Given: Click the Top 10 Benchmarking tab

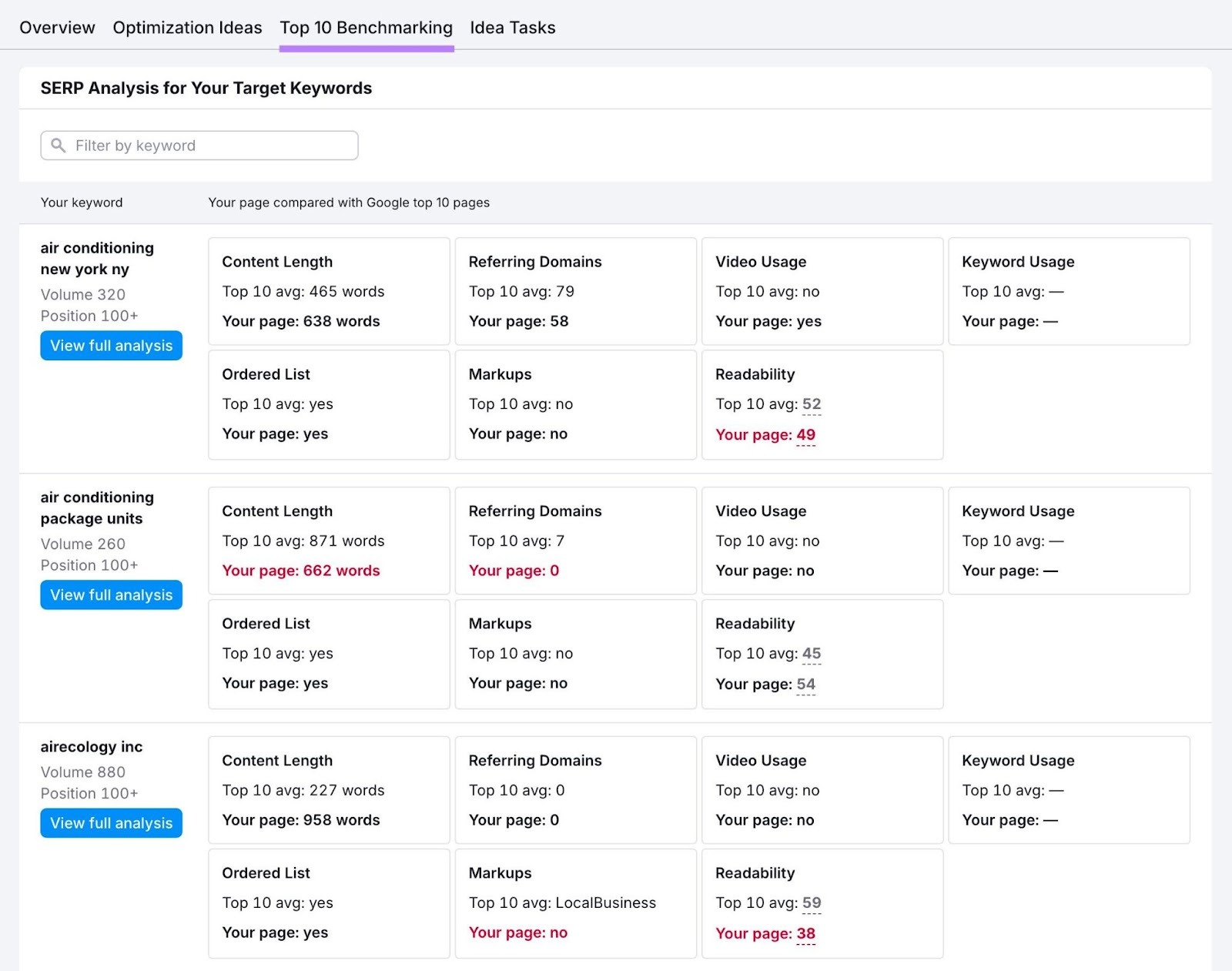Looking at the screenshot, I should coord(366,28).
